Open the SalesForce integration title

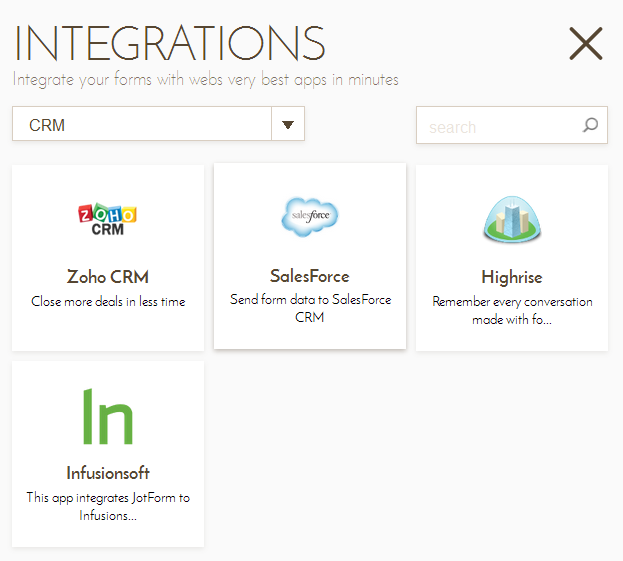pos(310,276)
